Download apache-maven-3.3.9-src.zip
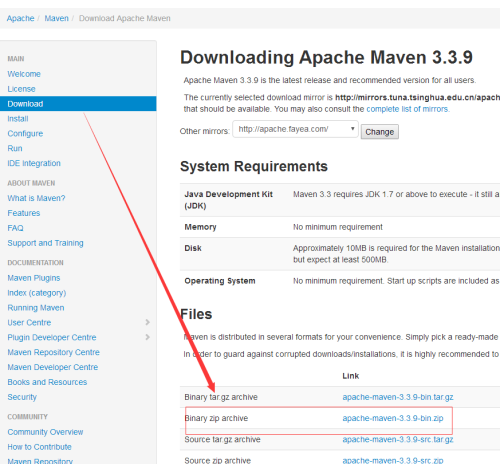Image resolution: width=500 pixels, height=464 pixels. (393, 460)
